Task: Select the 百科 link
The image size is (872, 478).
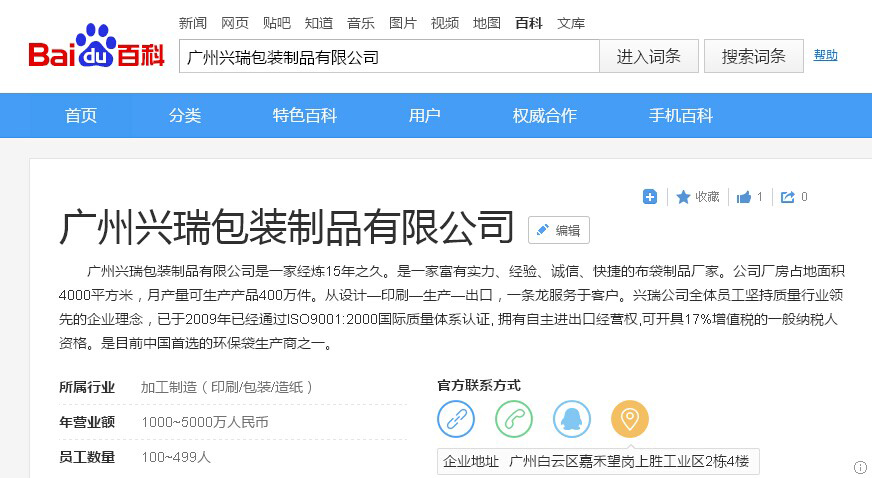Action: [528, 23]
